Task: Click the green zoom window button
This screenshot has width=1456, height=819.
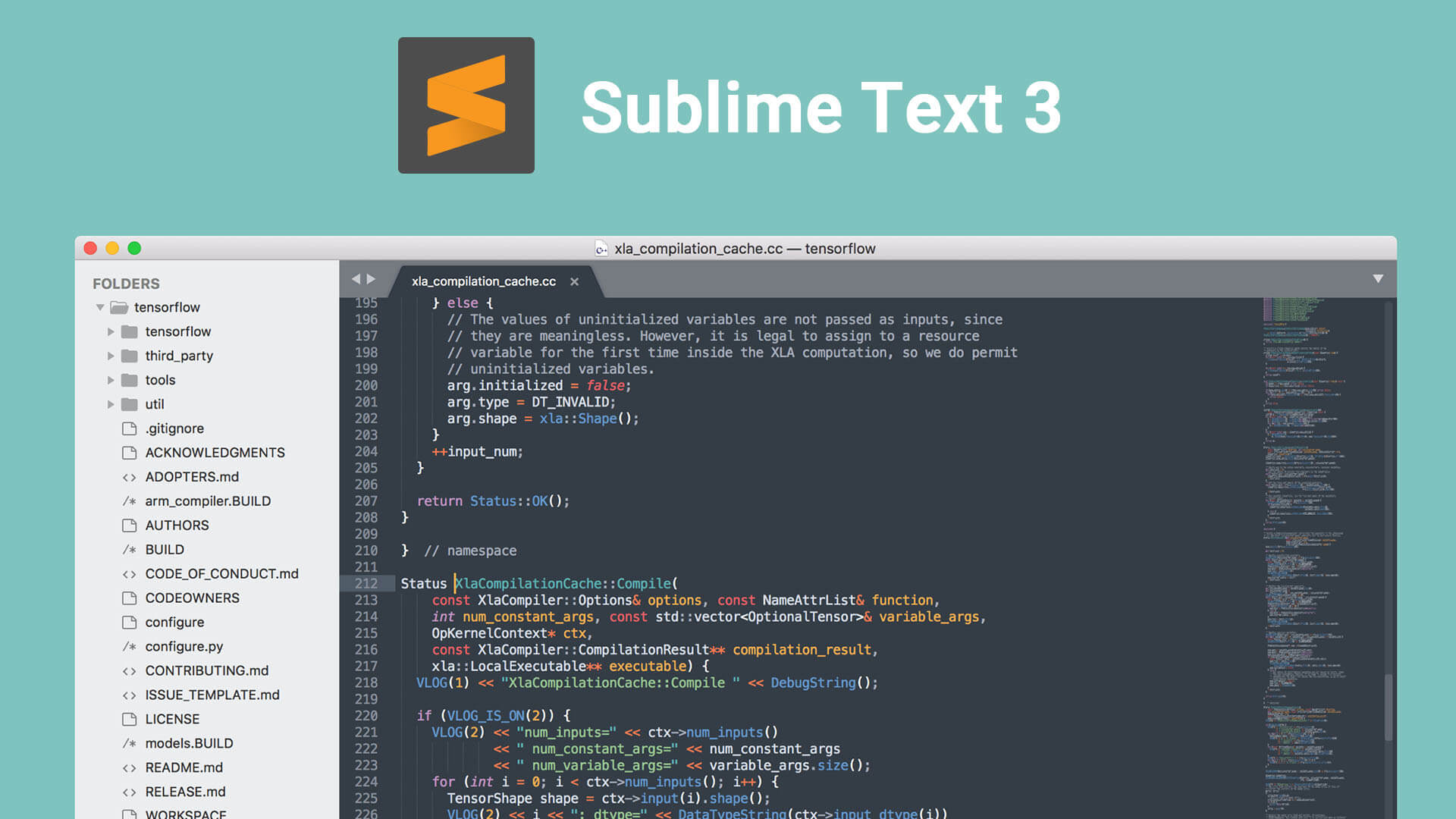Action: coord(134,248)
